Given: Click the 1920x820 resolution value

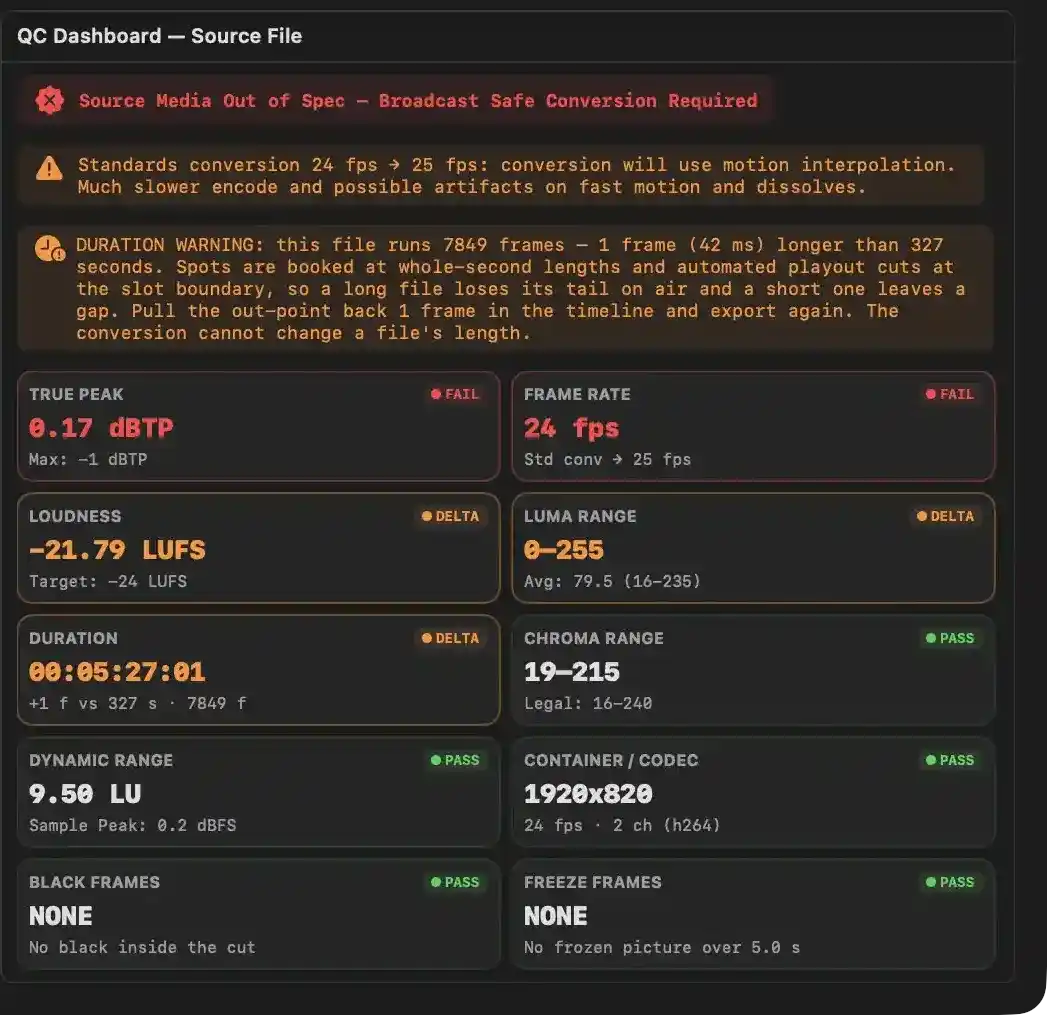Looking at the screenshot, I should [x=588, y=794].
